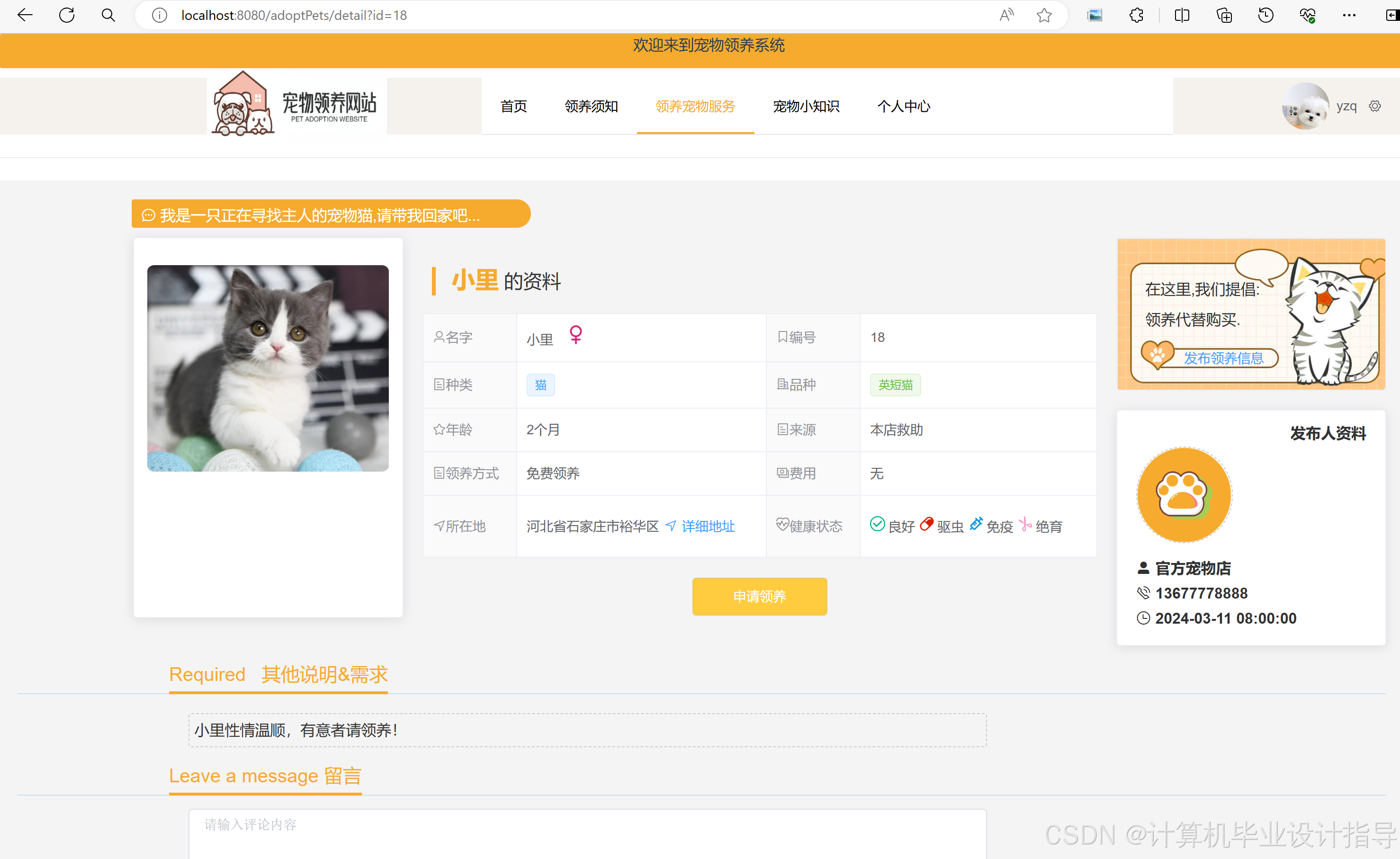Click the source value 本店救助
The height and width of the screenshot is (859, 1400).
point(897,430)
